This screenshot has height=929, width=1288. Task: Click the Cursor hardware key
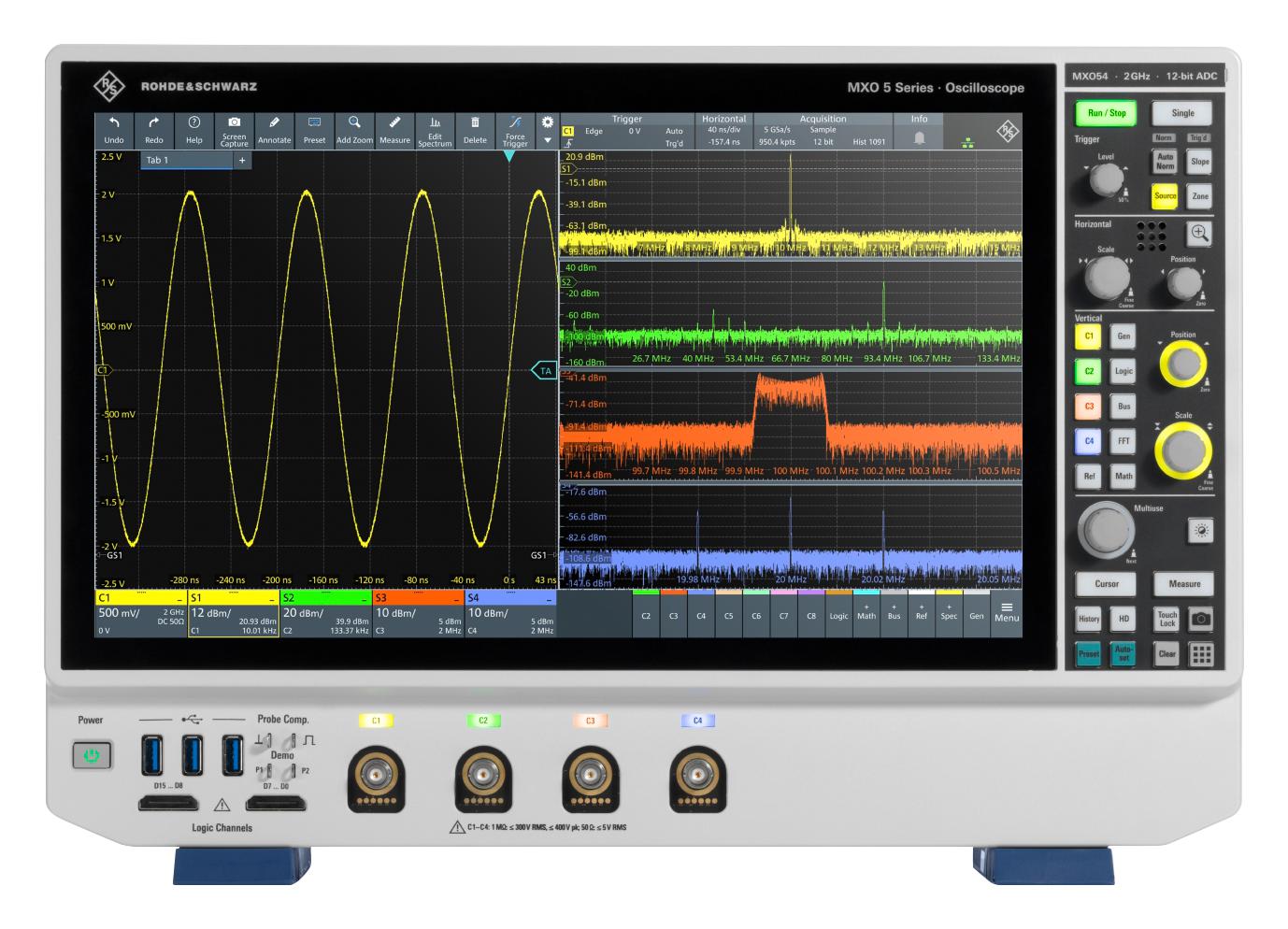[x=1107, y=584]
